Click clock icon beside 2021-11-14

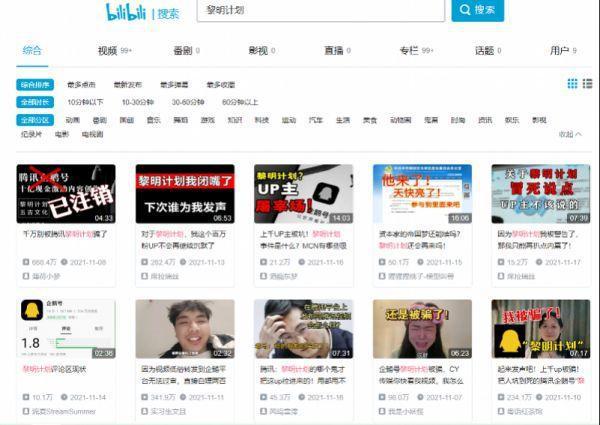click(64, 397)
